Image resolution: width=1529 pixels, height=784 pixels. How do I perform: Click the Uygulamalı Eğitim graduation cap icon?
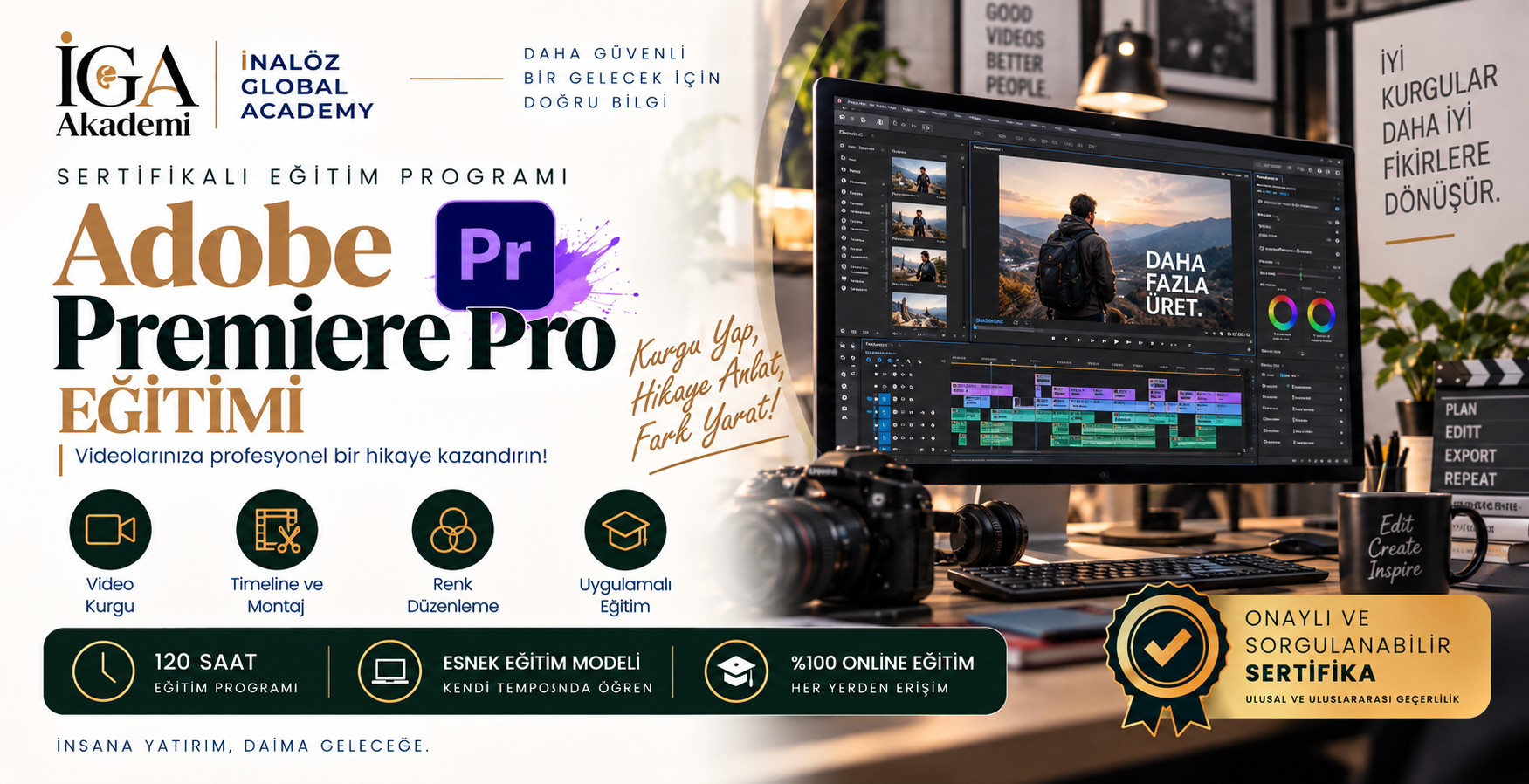625,530
